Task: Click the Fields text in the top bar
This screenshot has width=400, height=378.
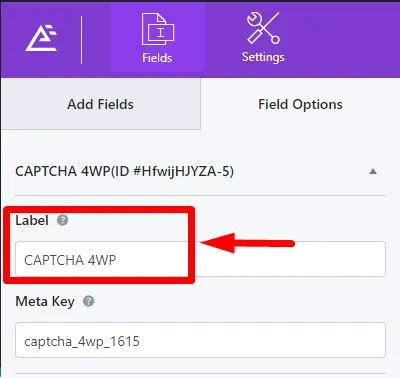Action: [157, 58]
